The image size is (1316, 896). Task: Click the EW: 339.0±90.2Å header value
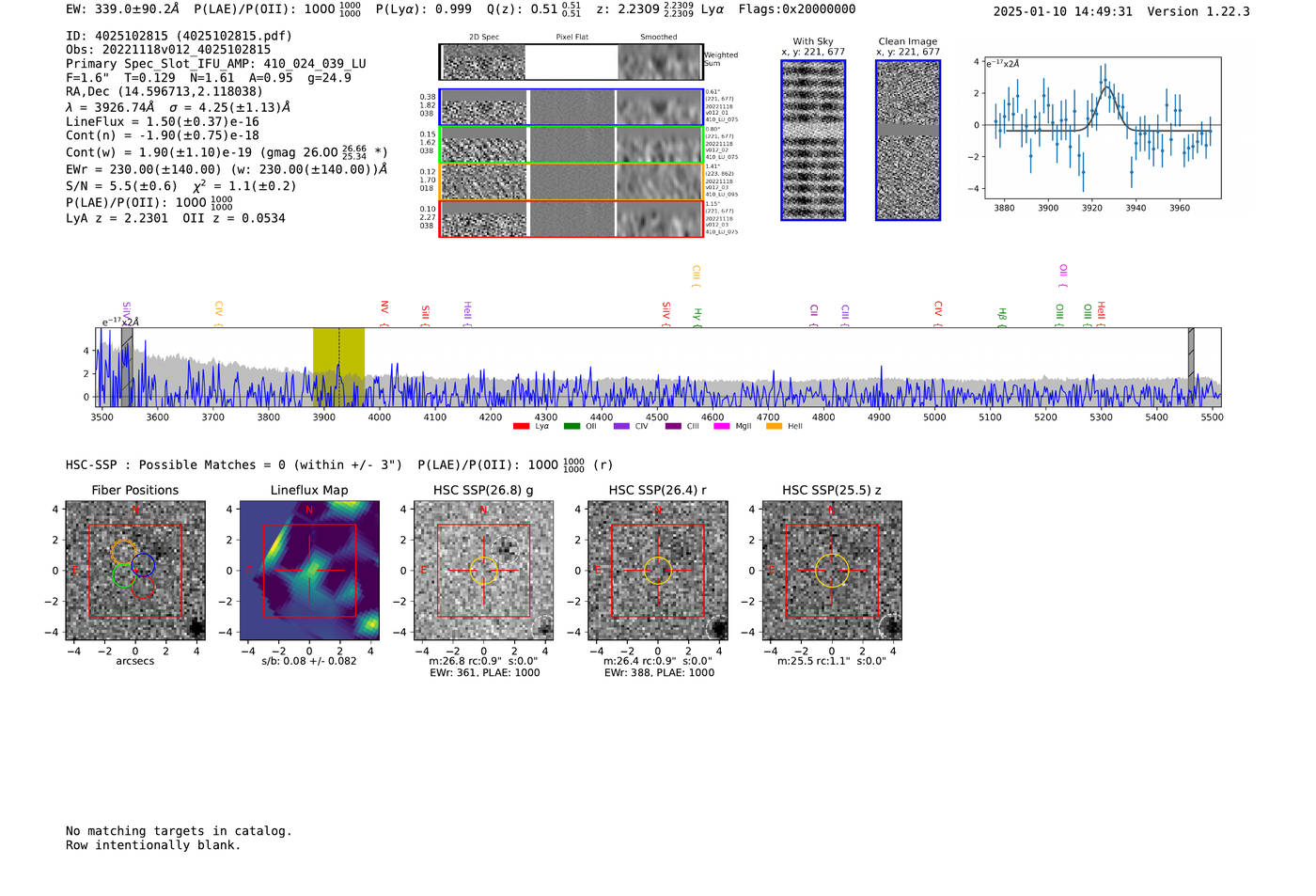click(122, 9)
